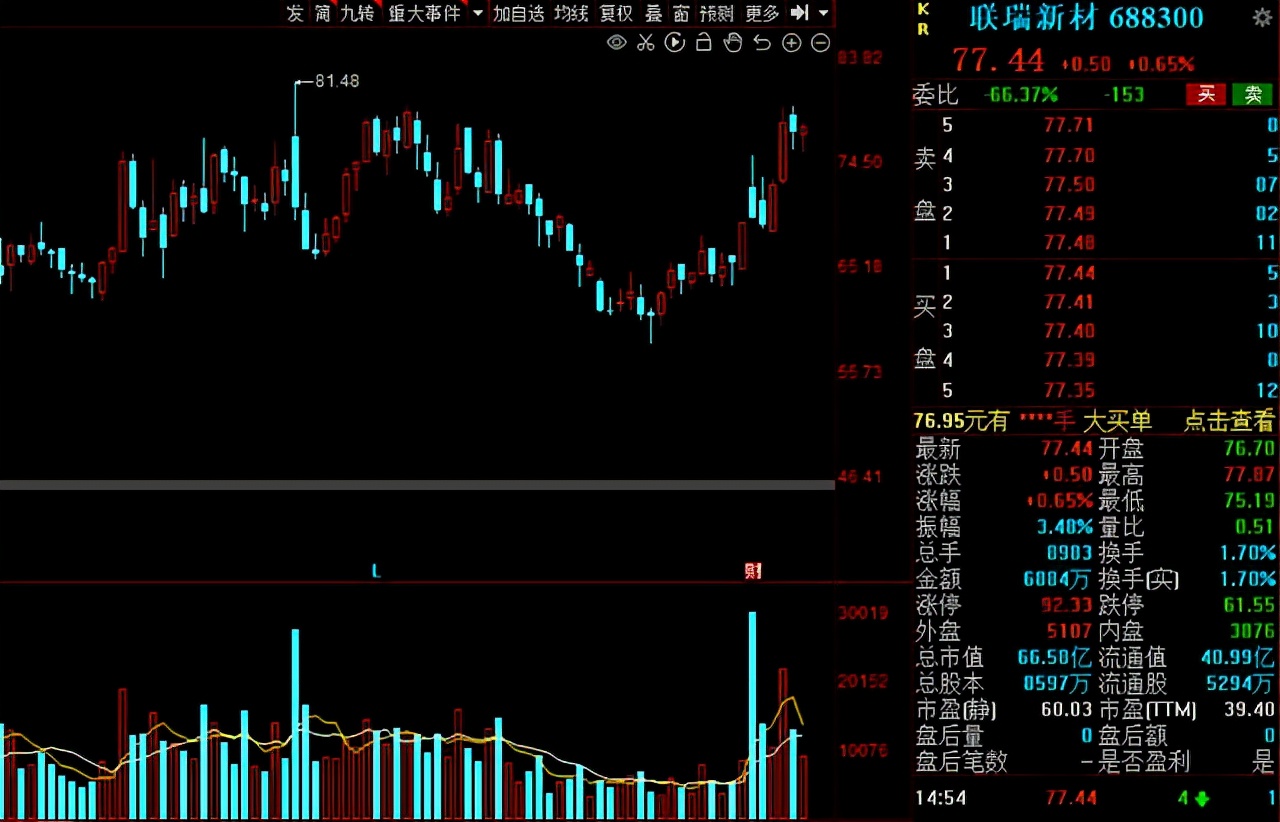Click the red 财 marker on the chart

click(x=753, y=571)
